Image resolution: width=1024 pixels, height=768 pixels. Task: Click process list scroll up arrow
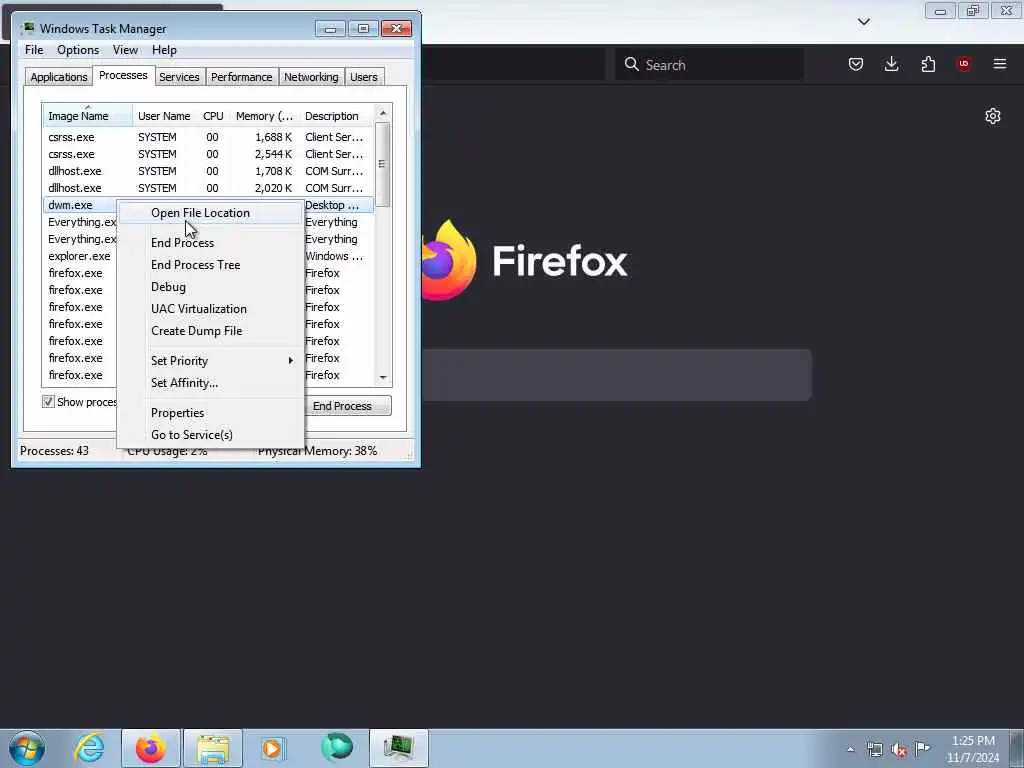coord(383,113)
